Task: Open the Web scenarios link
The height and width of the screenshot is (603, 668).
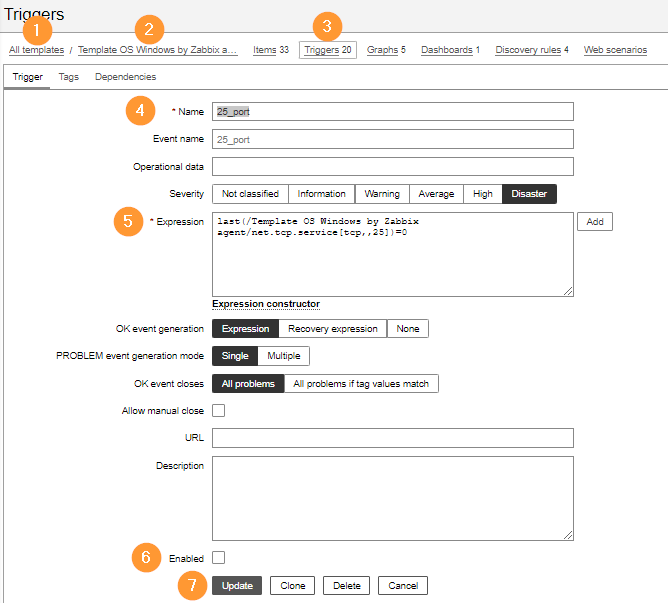Action: [x=615, y=50]
